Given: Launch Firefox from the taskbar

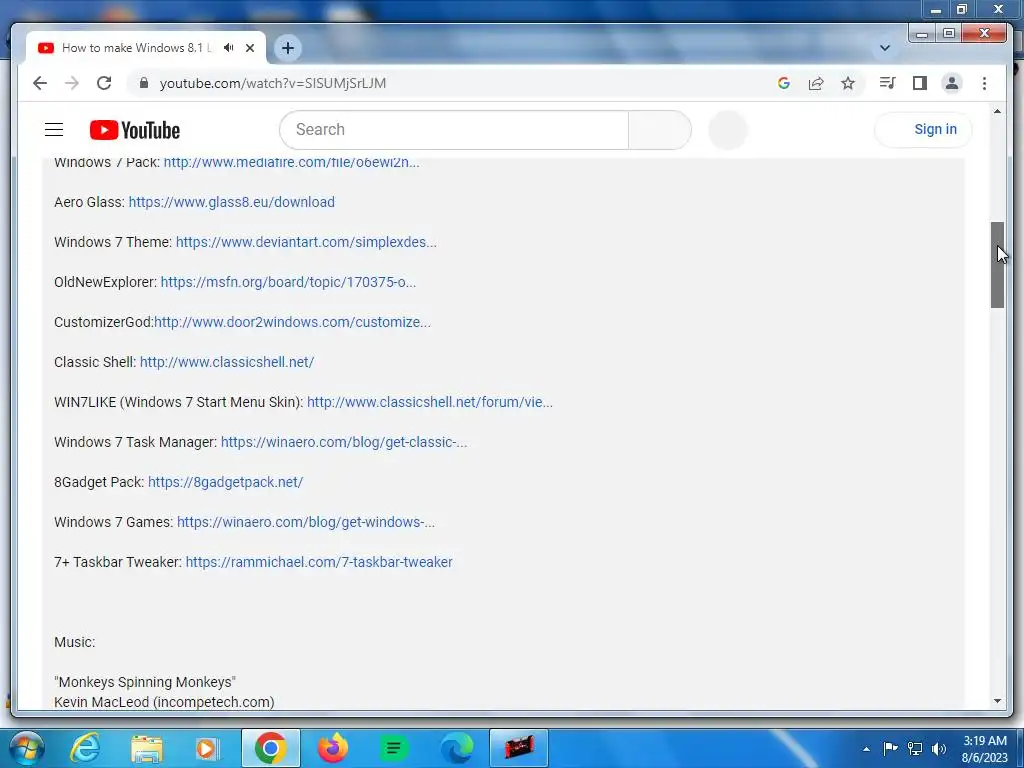Looking at the screenshot, I should (x=332, y=748).
